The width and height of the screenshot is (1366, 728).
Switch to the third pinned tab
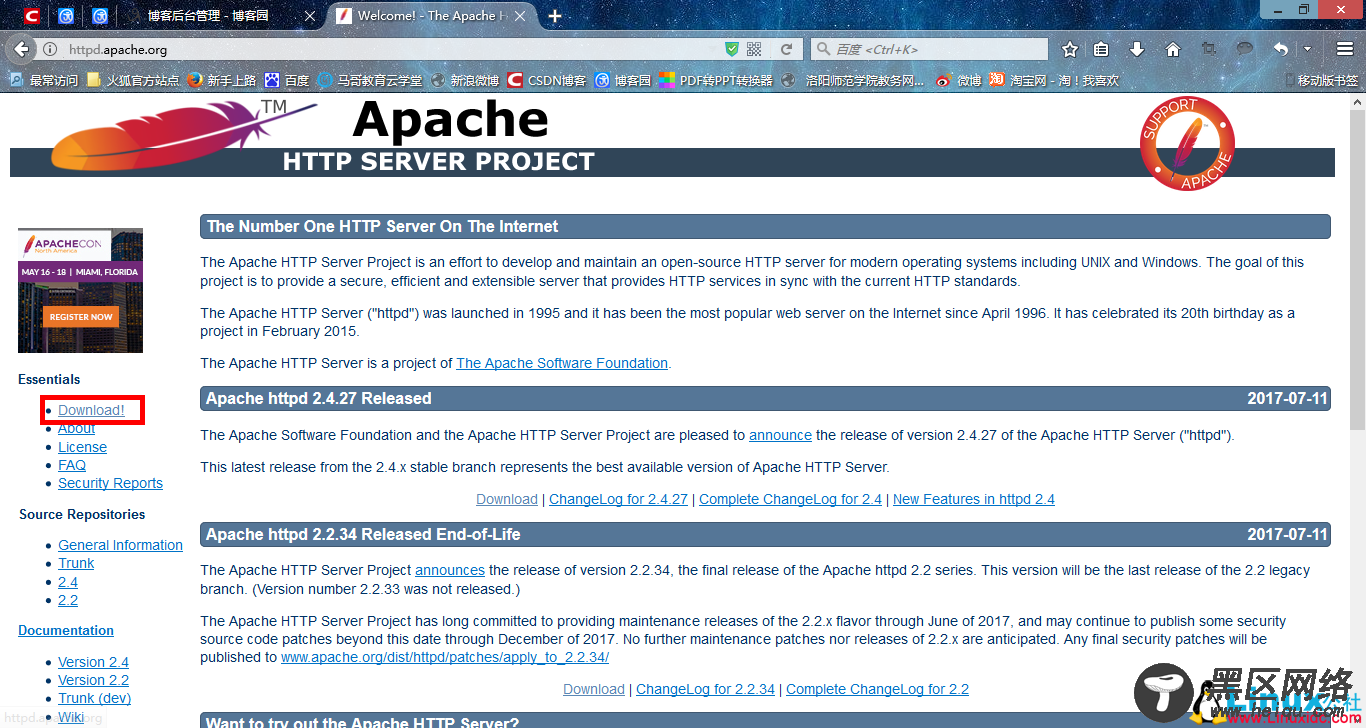(100, 16)
